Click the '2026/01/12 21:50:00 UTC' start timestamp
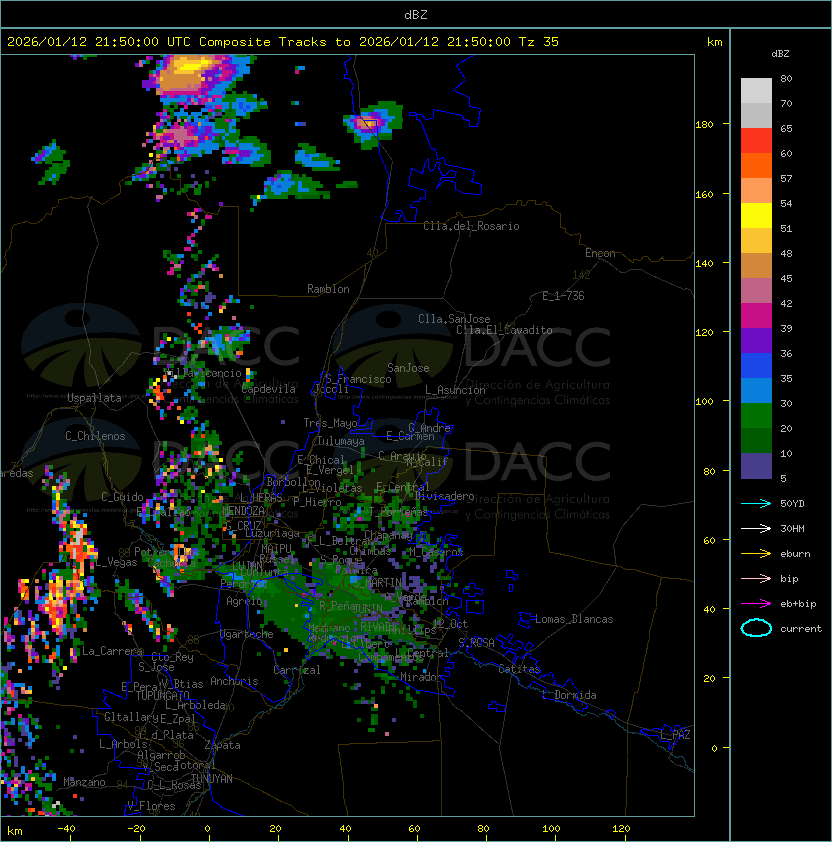 [99, 42]
